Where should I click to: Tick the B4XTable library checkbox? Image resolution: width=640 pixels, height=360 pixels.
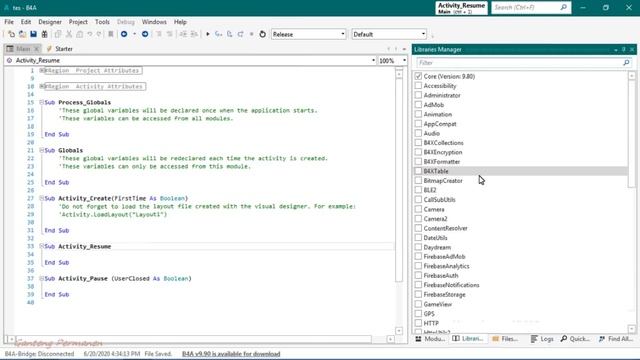(x=418, y=171)
